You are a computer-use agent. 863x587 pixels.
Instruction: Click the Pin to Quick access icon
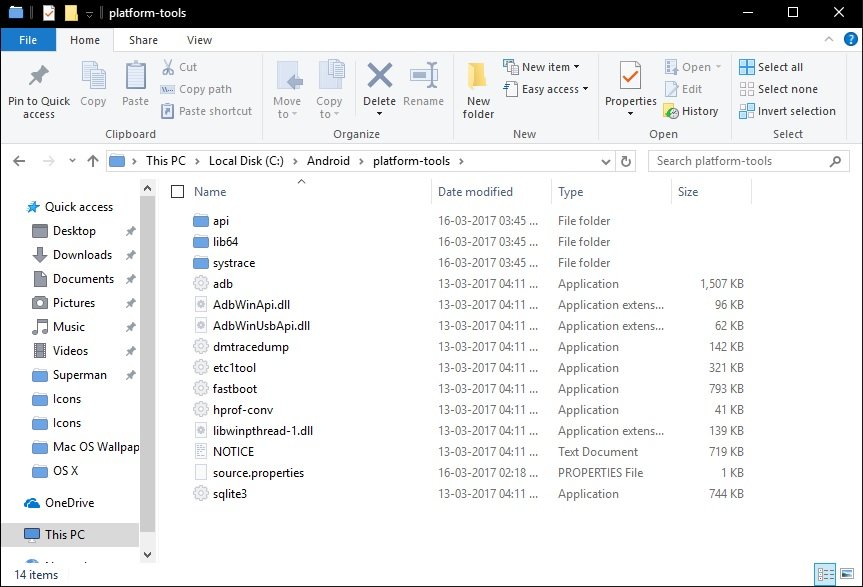pyautogui.click(x=39, y=76)
